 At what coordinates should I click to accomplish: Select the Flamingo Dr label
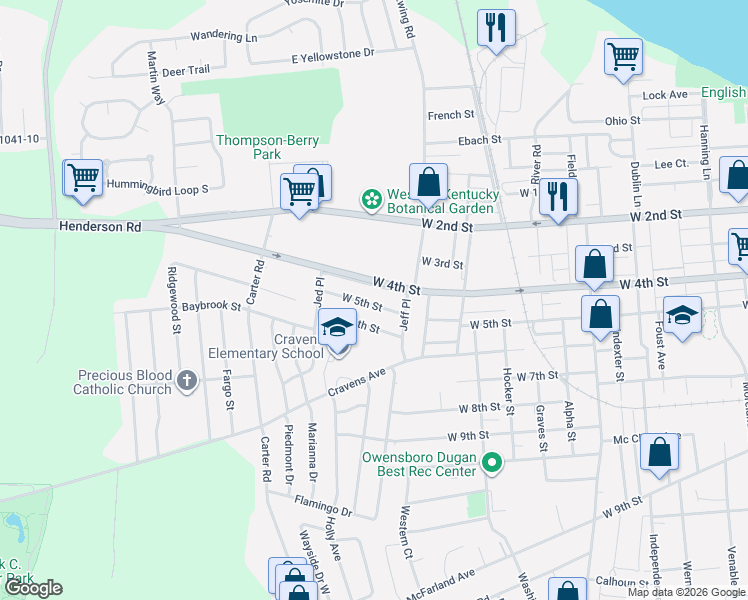tap(323, 506)
